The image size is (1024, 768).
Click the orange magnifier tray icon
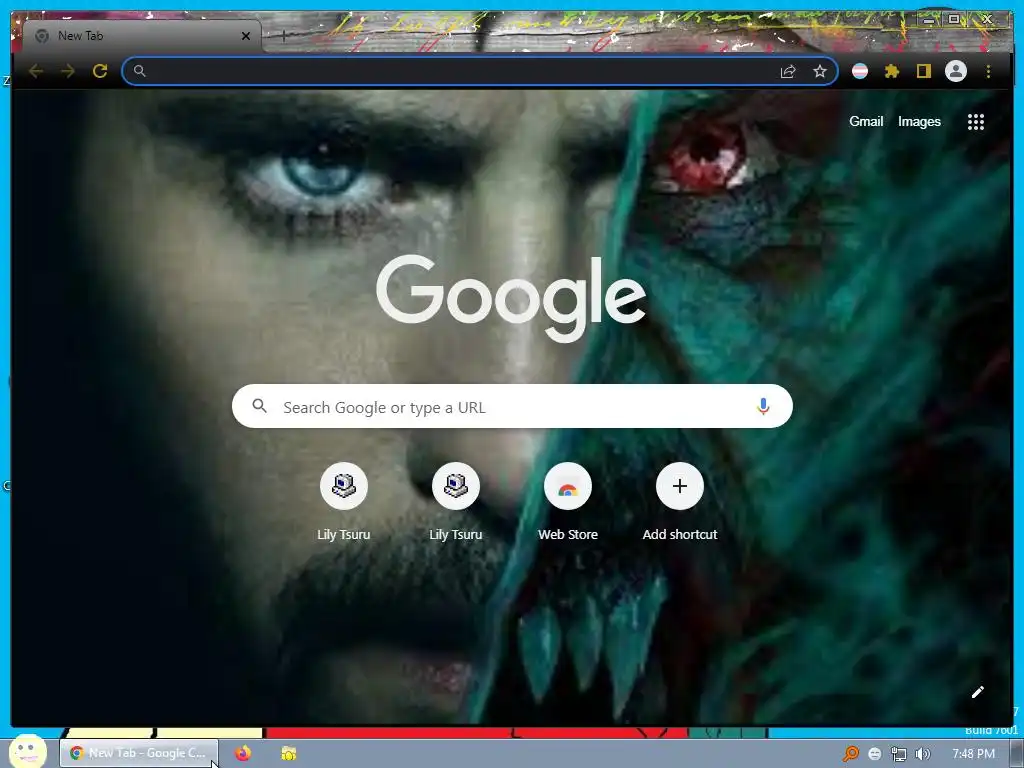click(850, 754)
